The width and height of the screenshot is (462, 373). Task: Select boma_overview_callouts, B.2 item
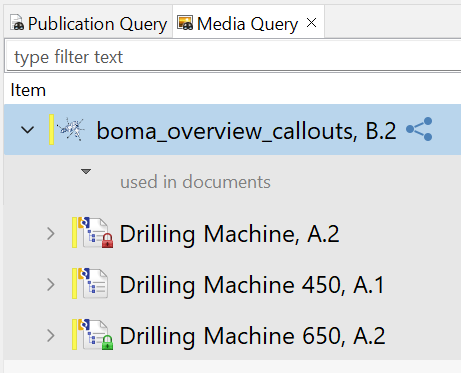(246, 131)
